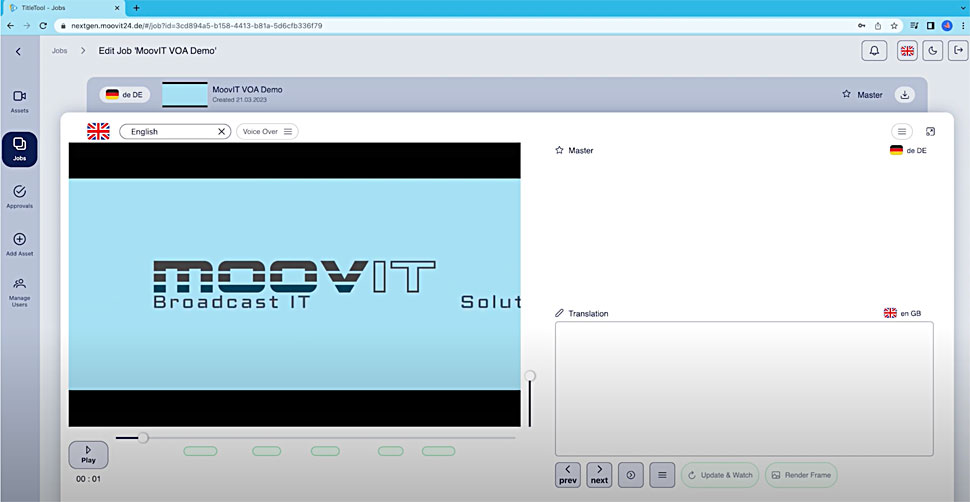The height and width of the screenshot is (502, 970).
Task: Select the first green timeline segment
Action: (200, 451)
